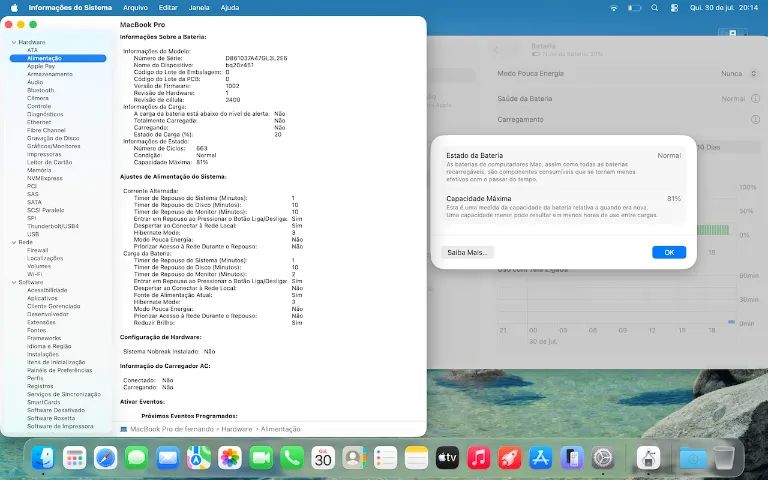Open Launchpad apps grid in the Dock
Screen dimensions: 768x480
pyautogui.click(x=74, y=458)
